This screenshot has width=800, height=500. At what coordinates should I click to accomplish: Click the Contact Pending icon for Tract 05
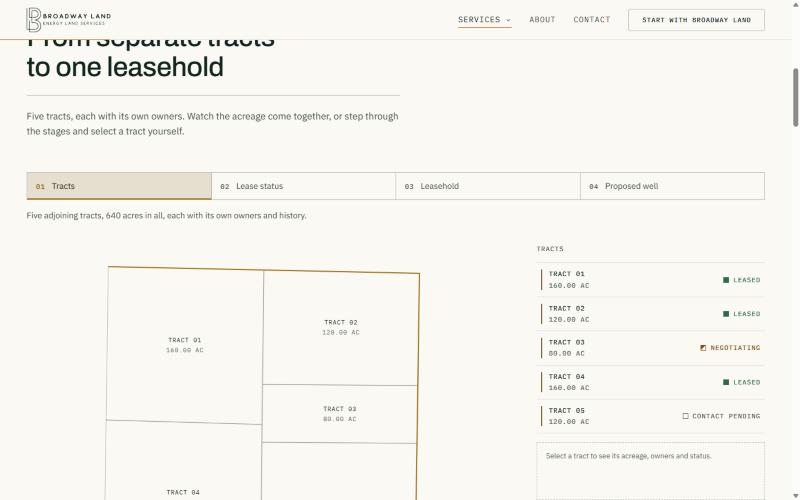click(x=685, y=416)
